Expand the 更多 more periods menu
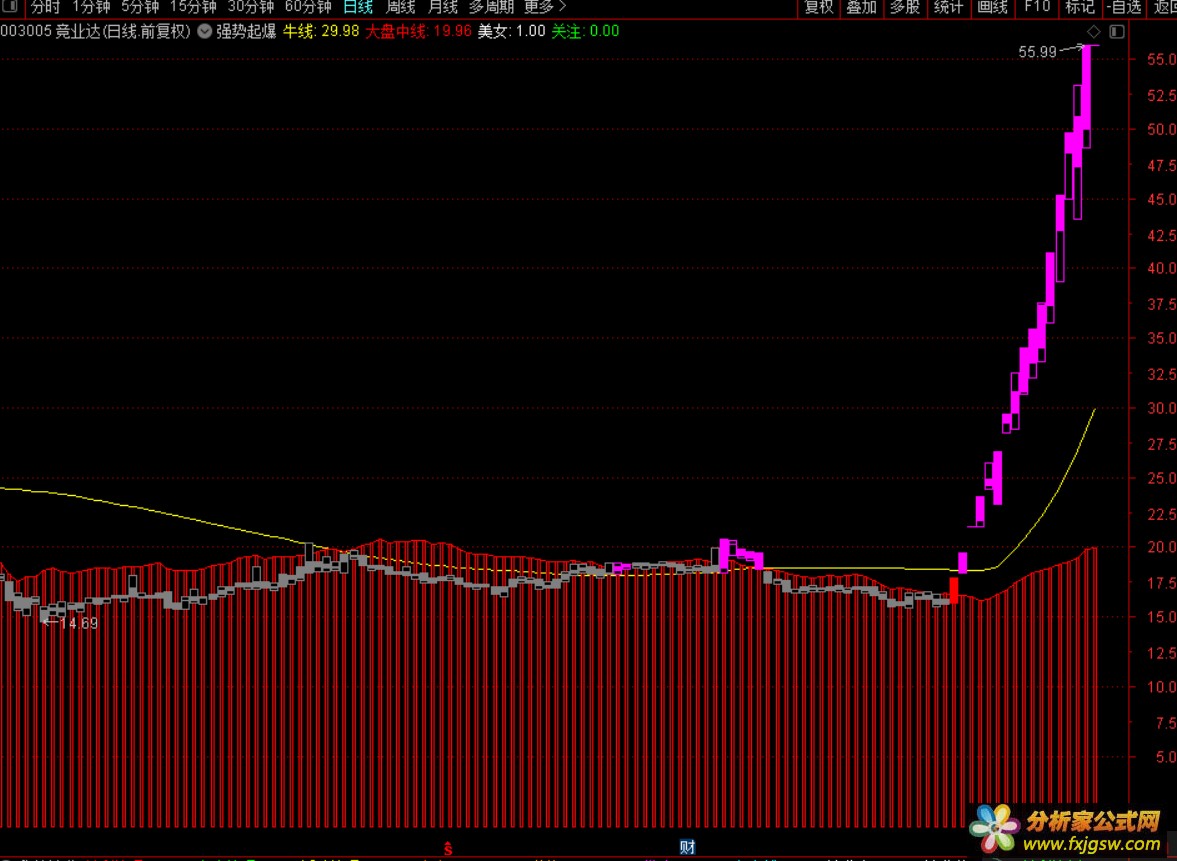The height and width of the screenshot is (861, 1177). click(544, 7)
